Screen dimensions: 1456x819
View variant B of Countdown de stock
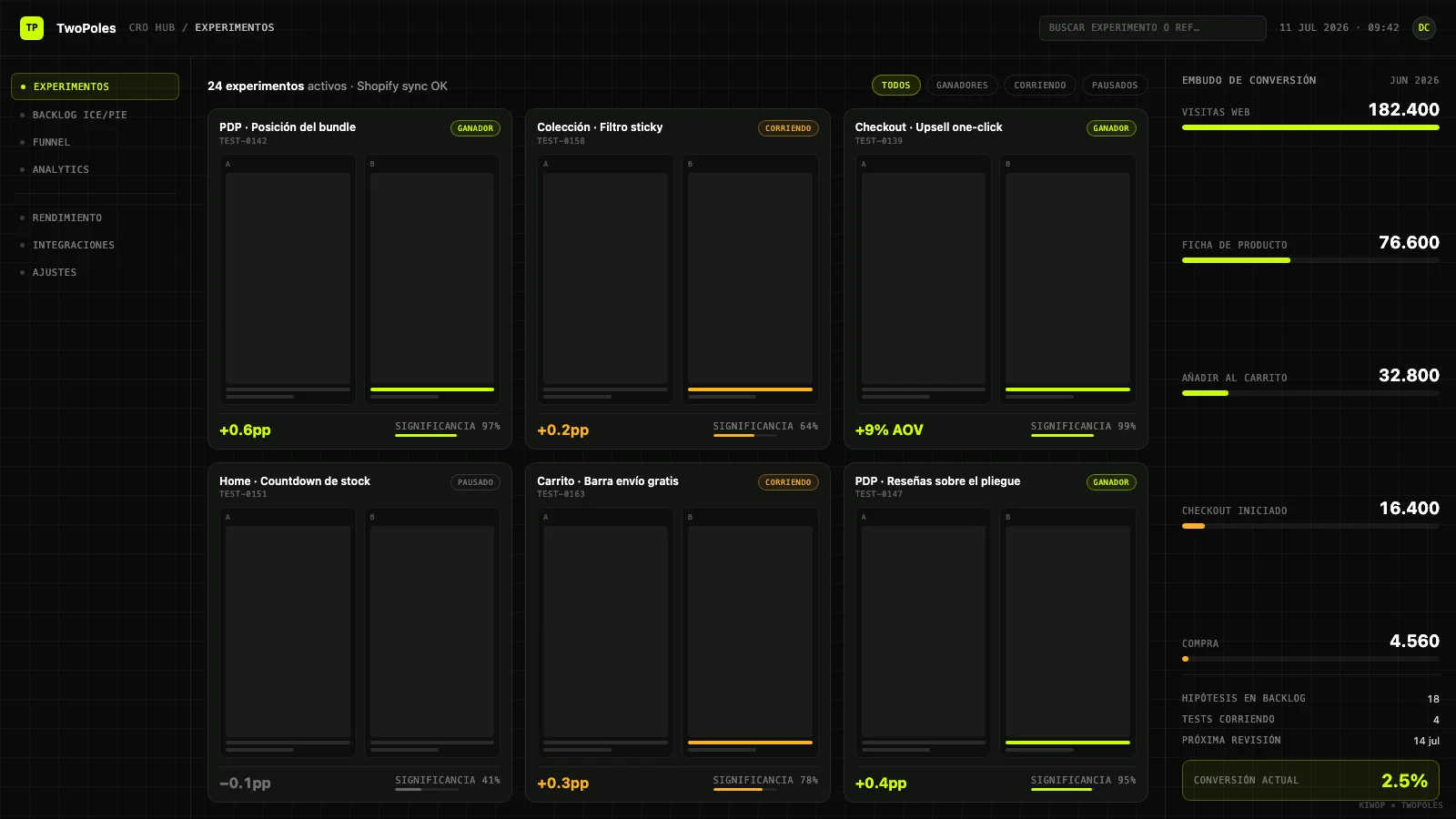tap(432, 632)
